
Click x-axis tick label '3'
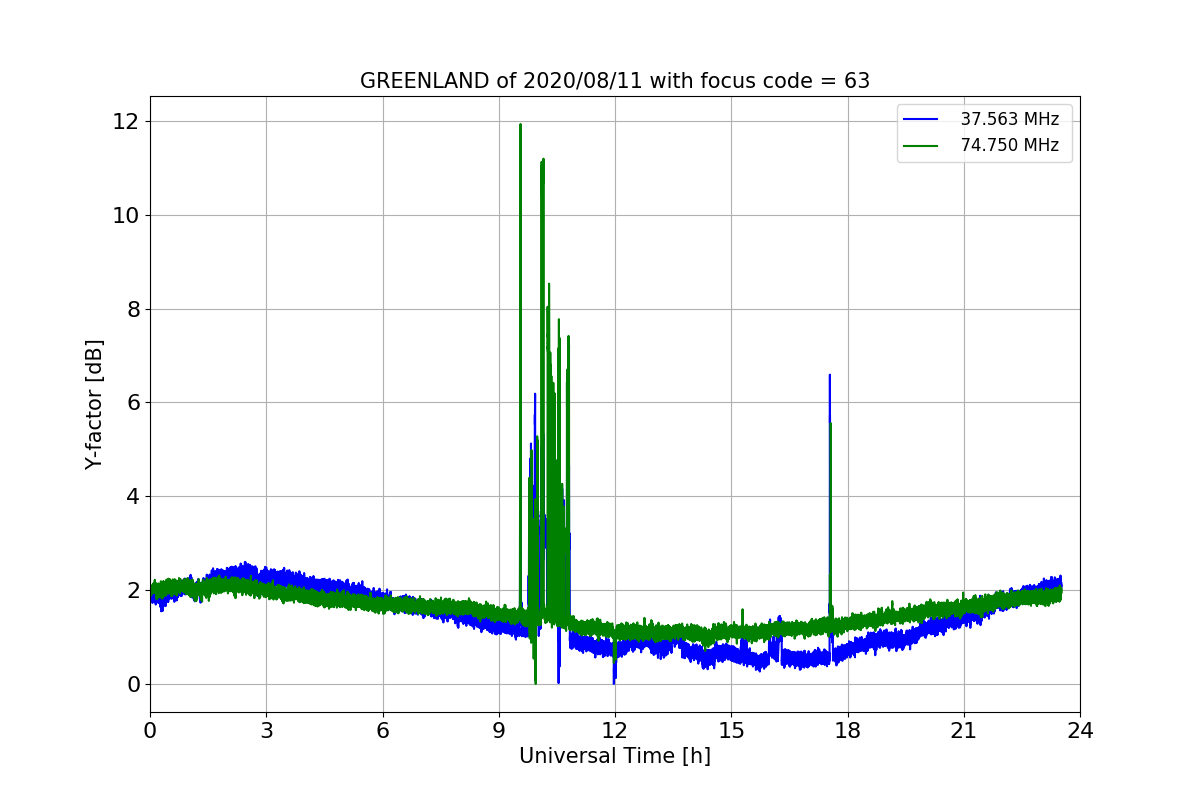point(266,730)
